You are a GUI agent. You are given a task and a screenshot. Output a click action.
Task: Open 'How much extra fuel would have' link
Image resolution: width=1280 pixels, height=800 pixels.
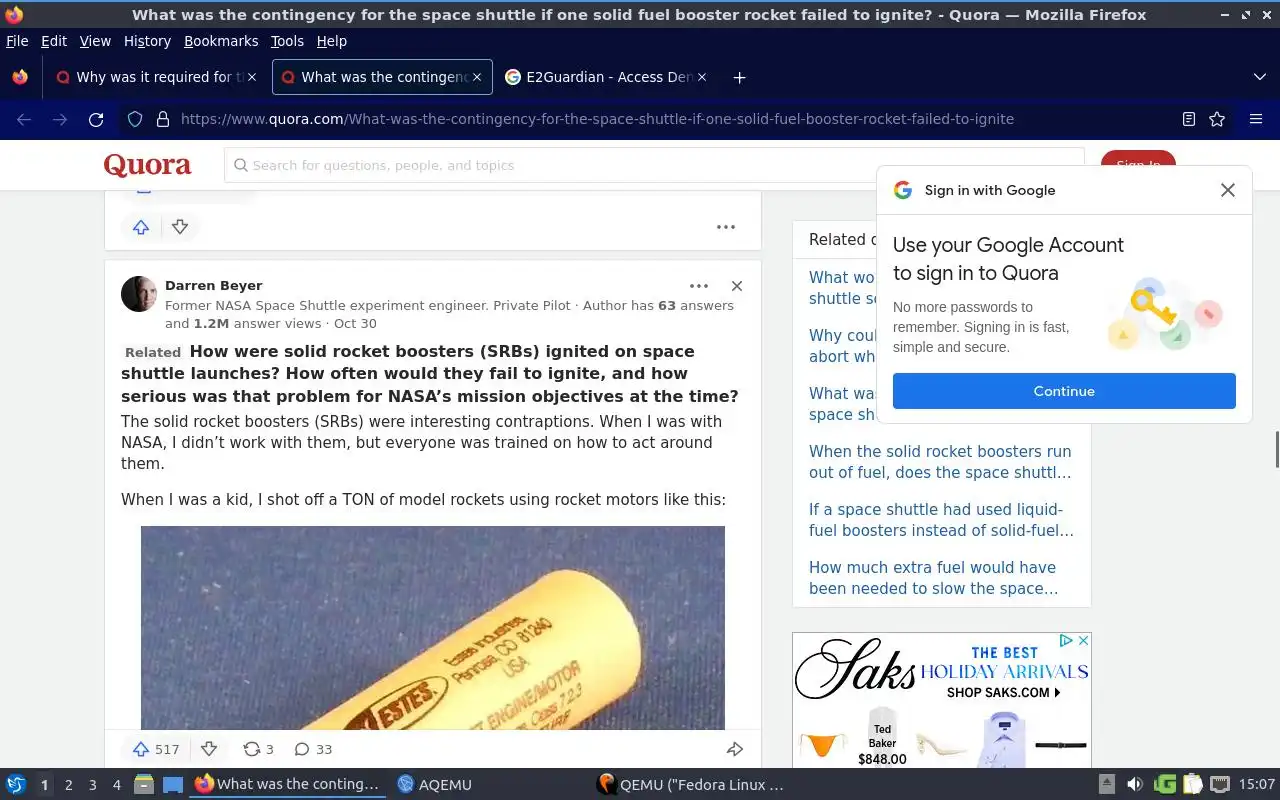pyautogui.click(x=934, y=578)
